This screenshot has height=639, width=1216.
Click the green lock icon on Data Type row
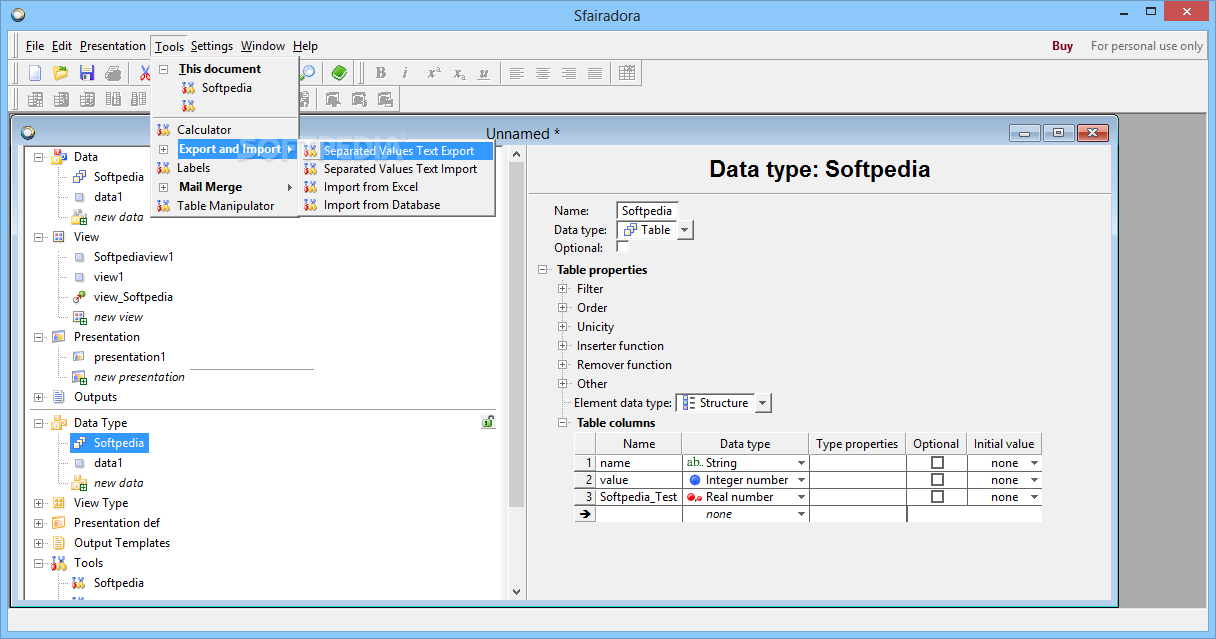(488, 422)
